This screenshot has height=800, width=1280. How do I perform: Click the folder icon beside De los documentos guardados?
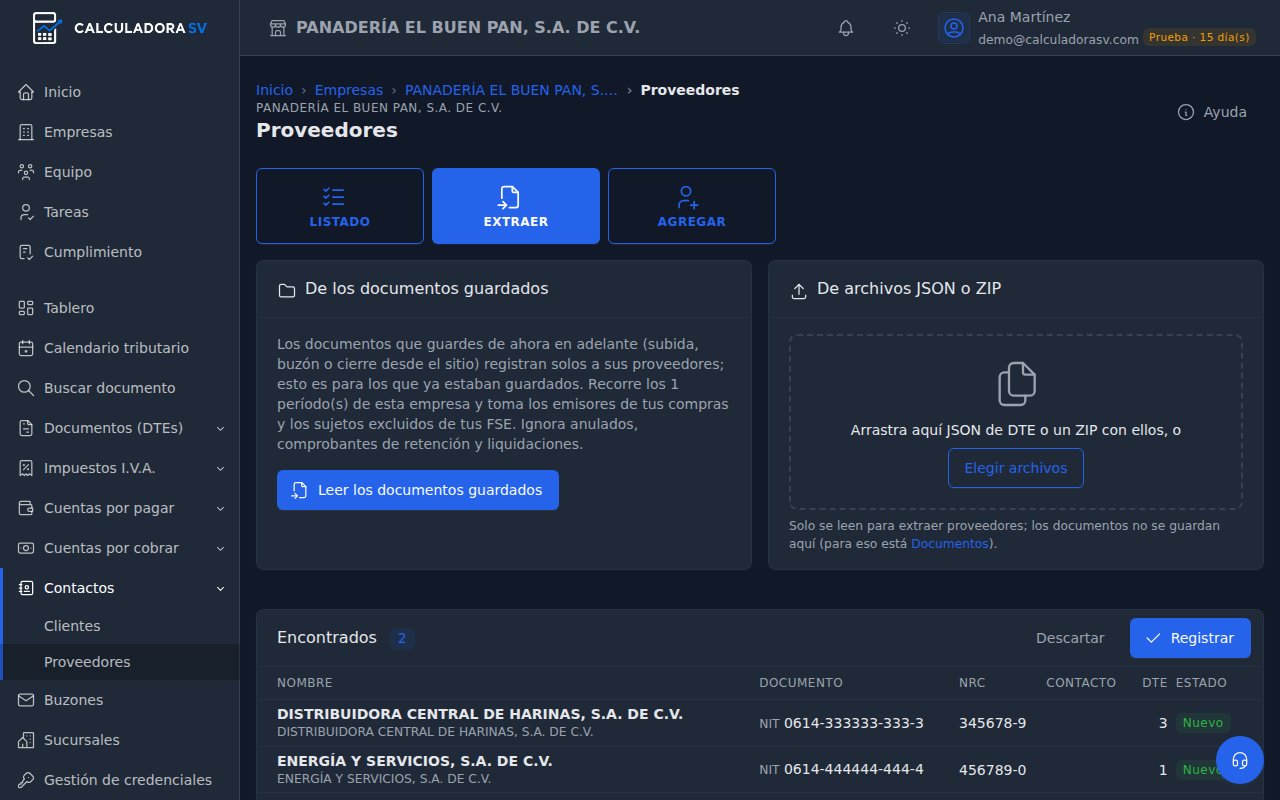click(x=287, y=290)
